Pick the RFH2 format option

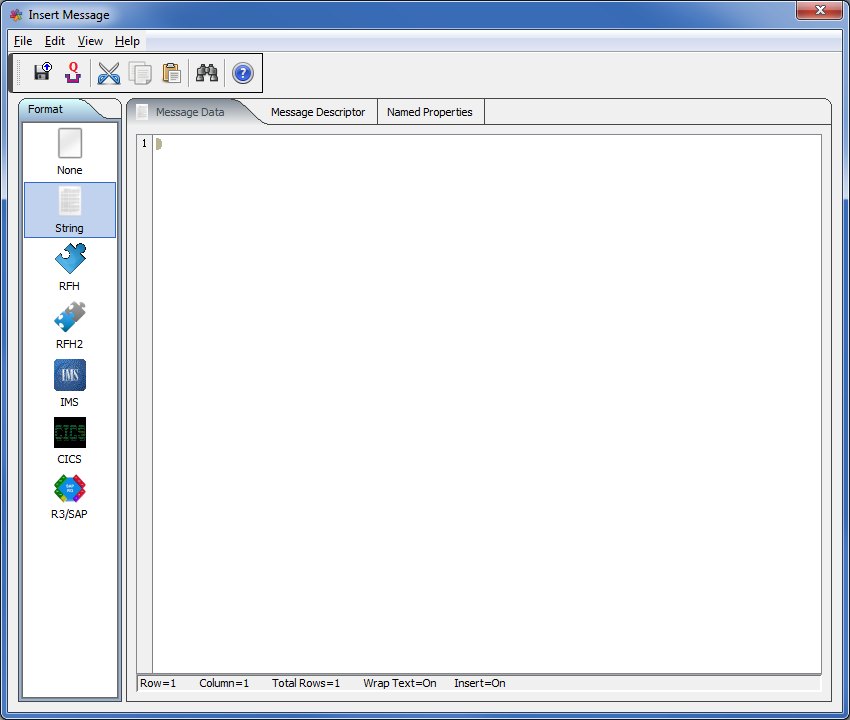point(70,326)
